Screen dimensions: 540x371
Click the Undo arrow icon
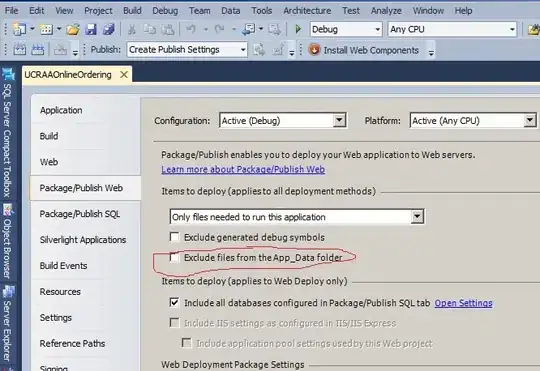tap(191, 30)
